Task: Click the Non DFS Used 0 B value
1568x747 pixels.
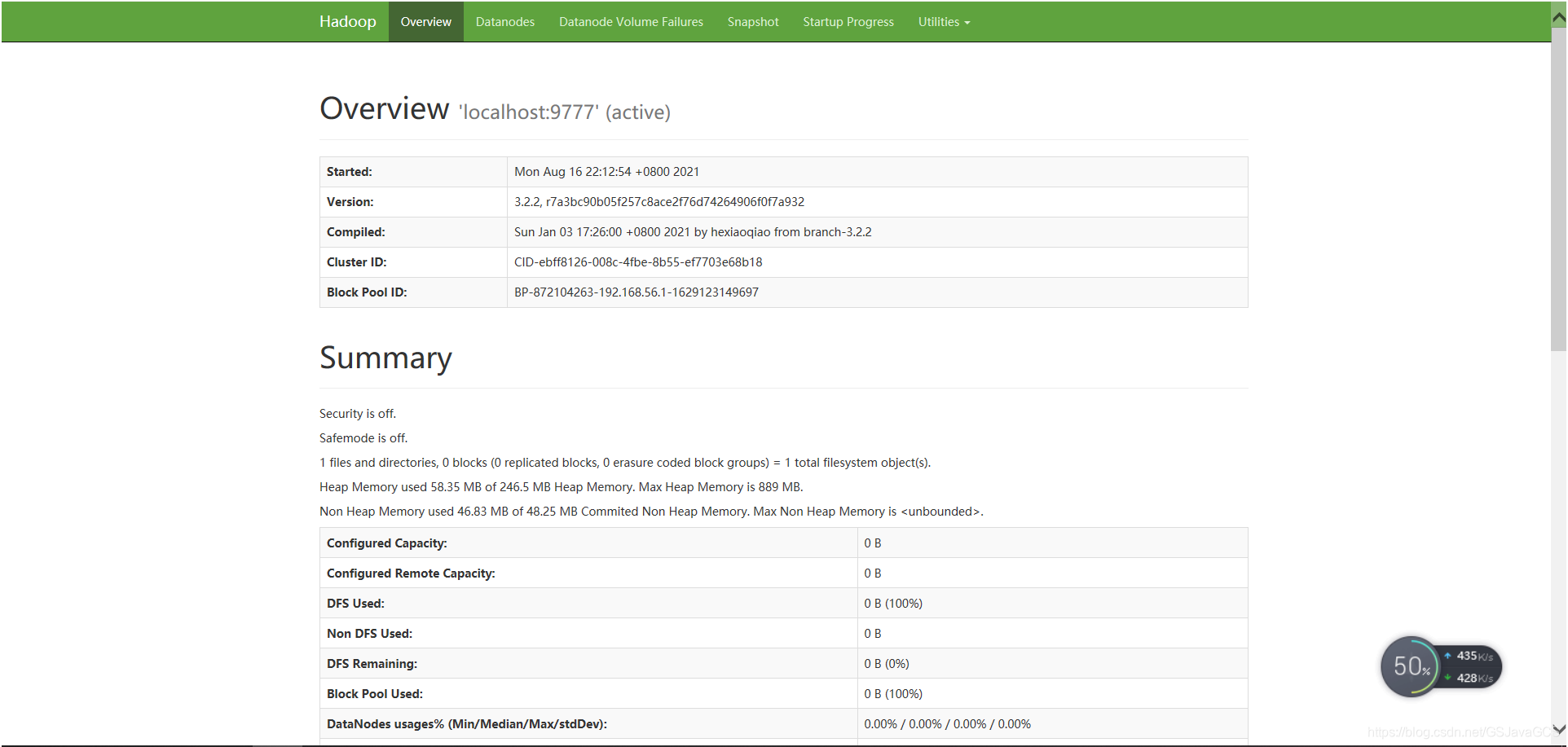Action: [x=872, y=634]
